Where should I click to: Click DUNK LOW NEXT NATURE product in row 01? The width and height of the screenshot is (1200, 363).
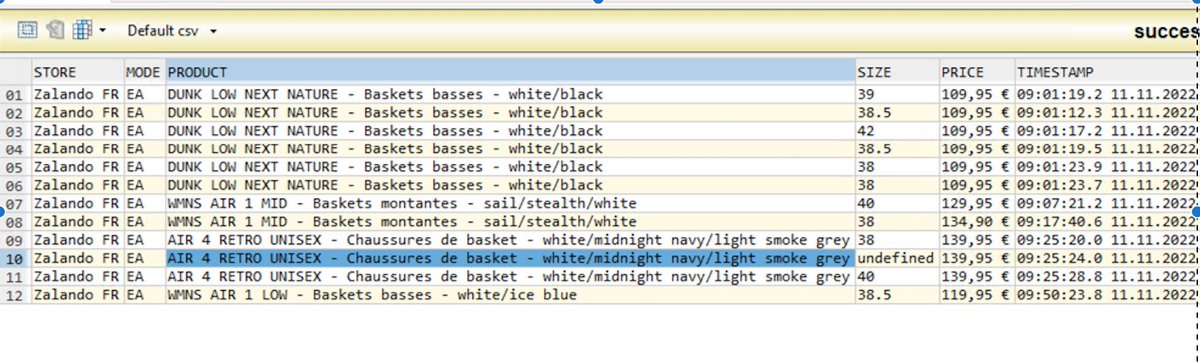(510, 94)
